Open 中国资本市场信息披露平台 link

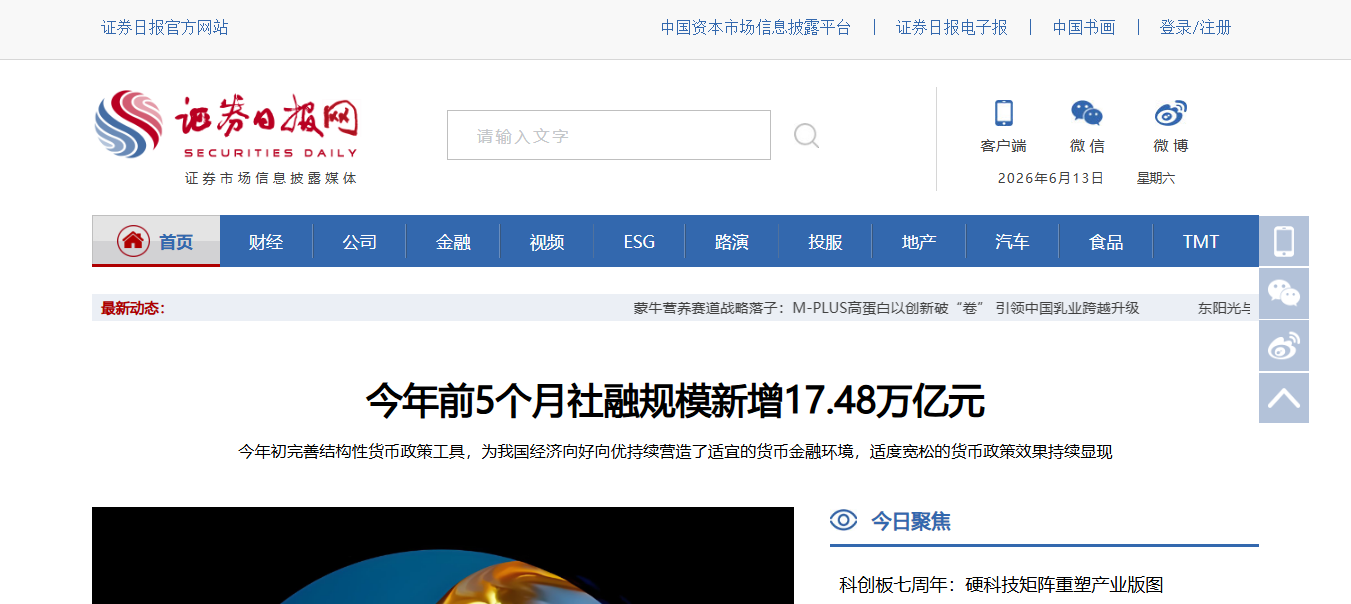[x=756, y=28]
